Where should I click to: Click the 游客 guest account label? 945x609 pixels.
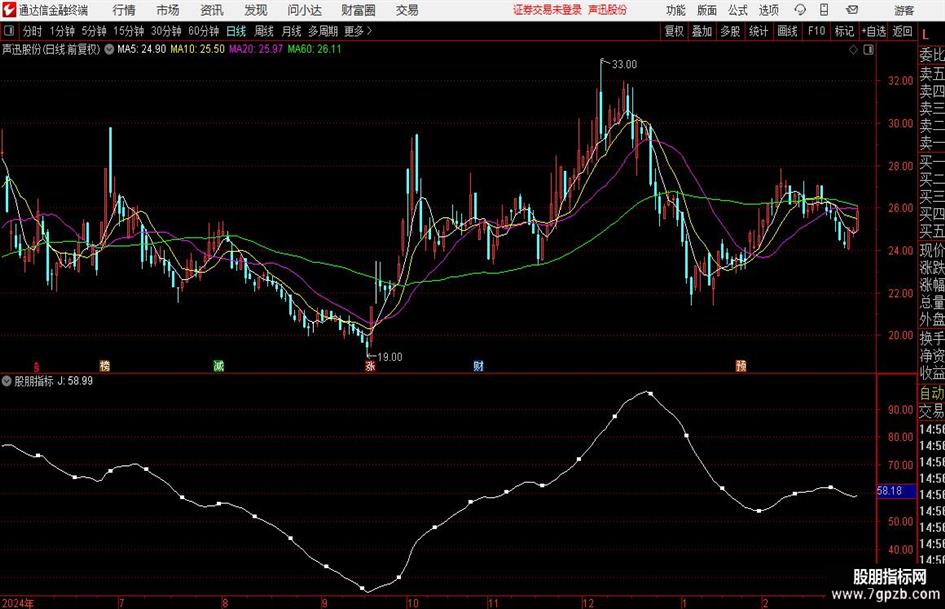tap(903, 10)
